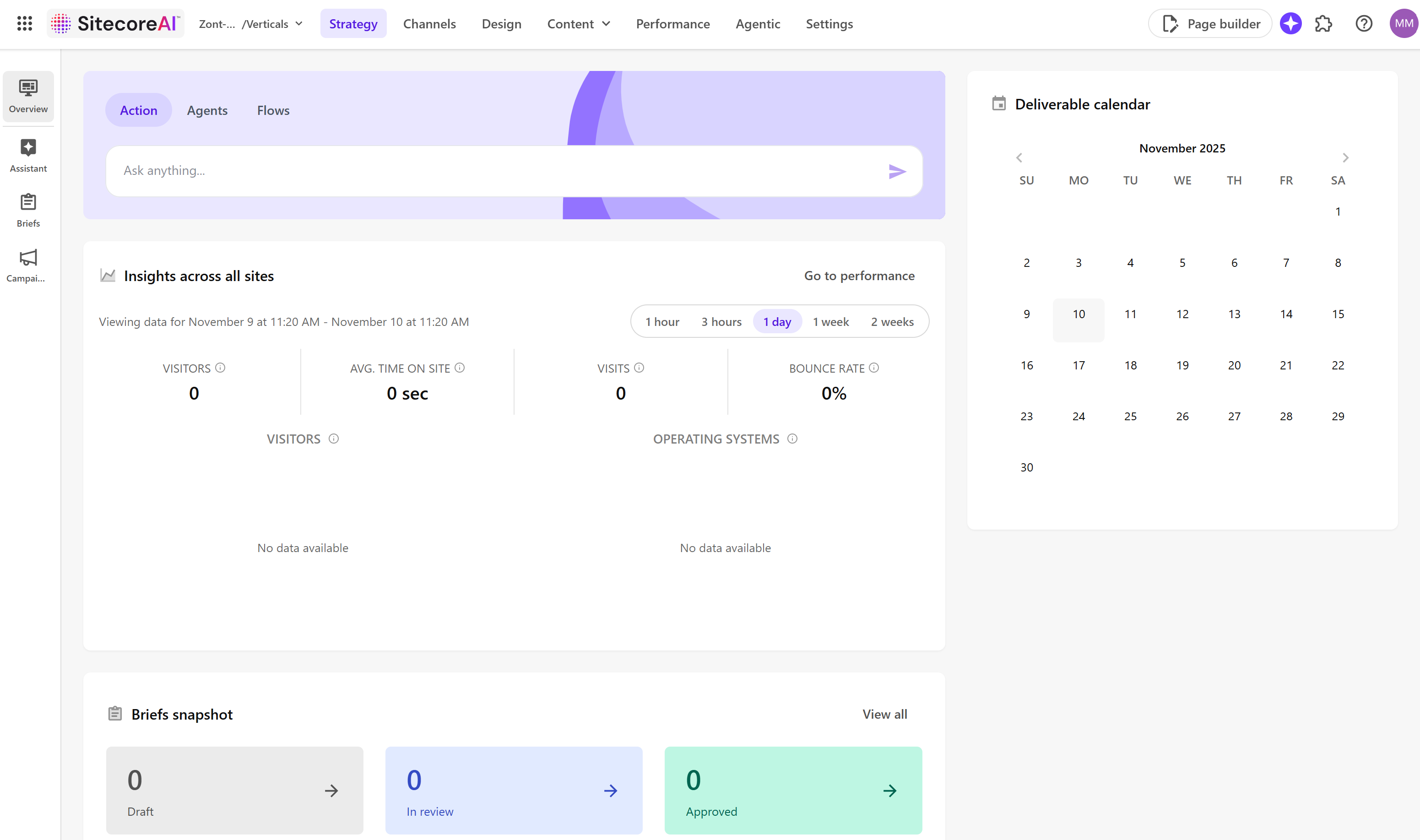Image resolution: width=1420 pixels, height=840 pixels.
Task: Open Briefs in the left sidebar
Action: (28, 210)
